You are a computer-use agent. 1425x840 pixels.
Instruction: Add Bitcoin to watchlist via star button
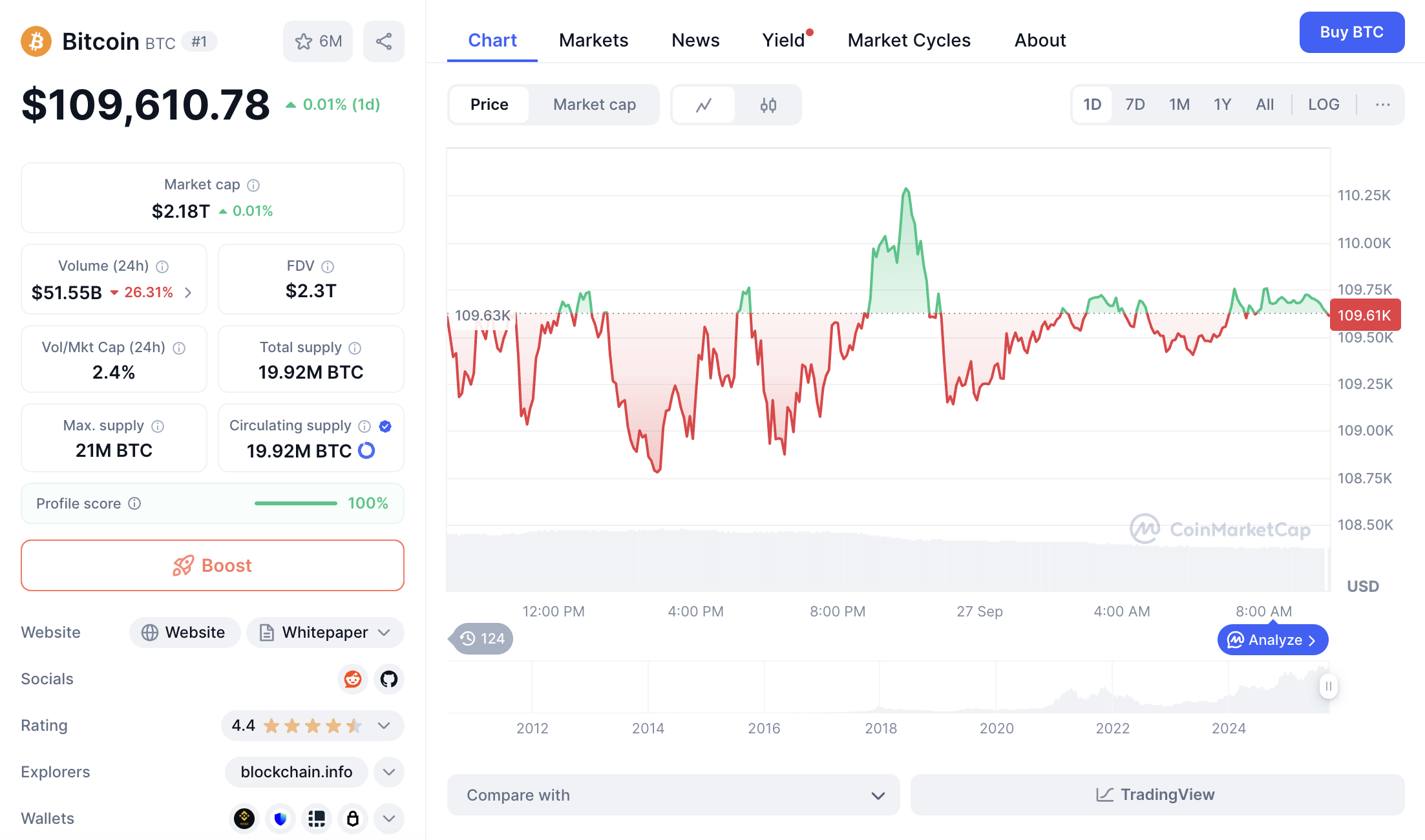[x=318, y=41]
